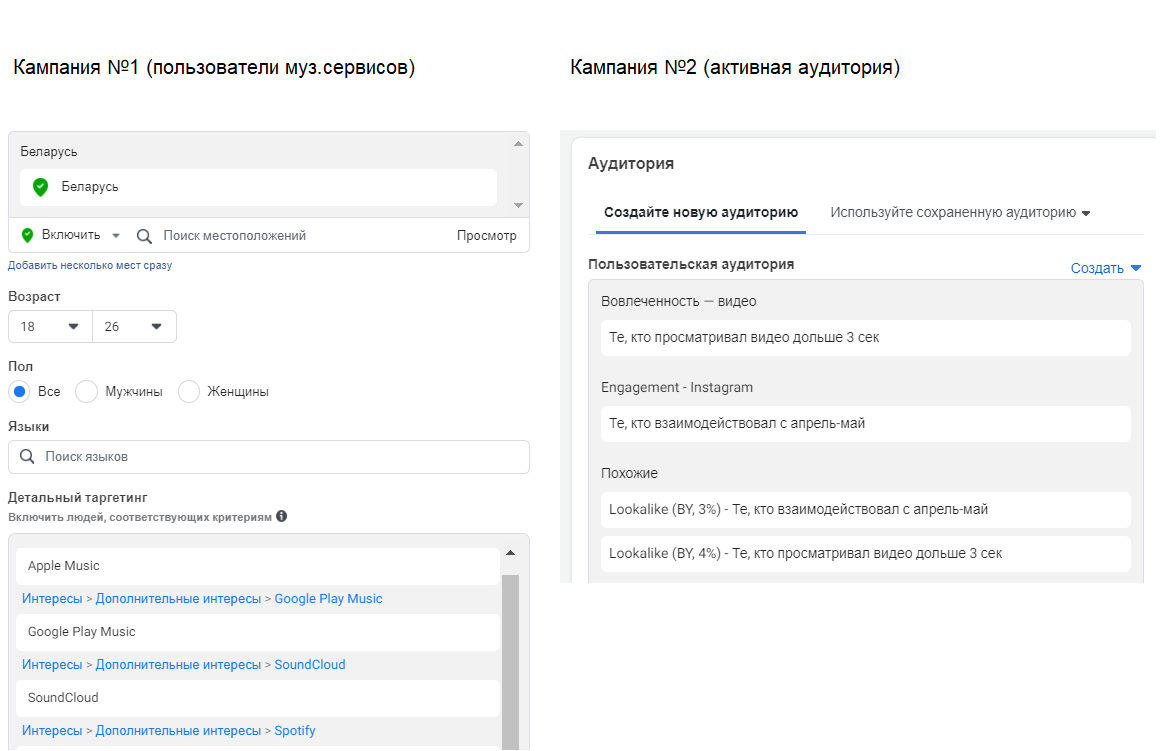Click audience 'Те, кто взаимодействовал с апрель-май'

click(x=866, y=423)
